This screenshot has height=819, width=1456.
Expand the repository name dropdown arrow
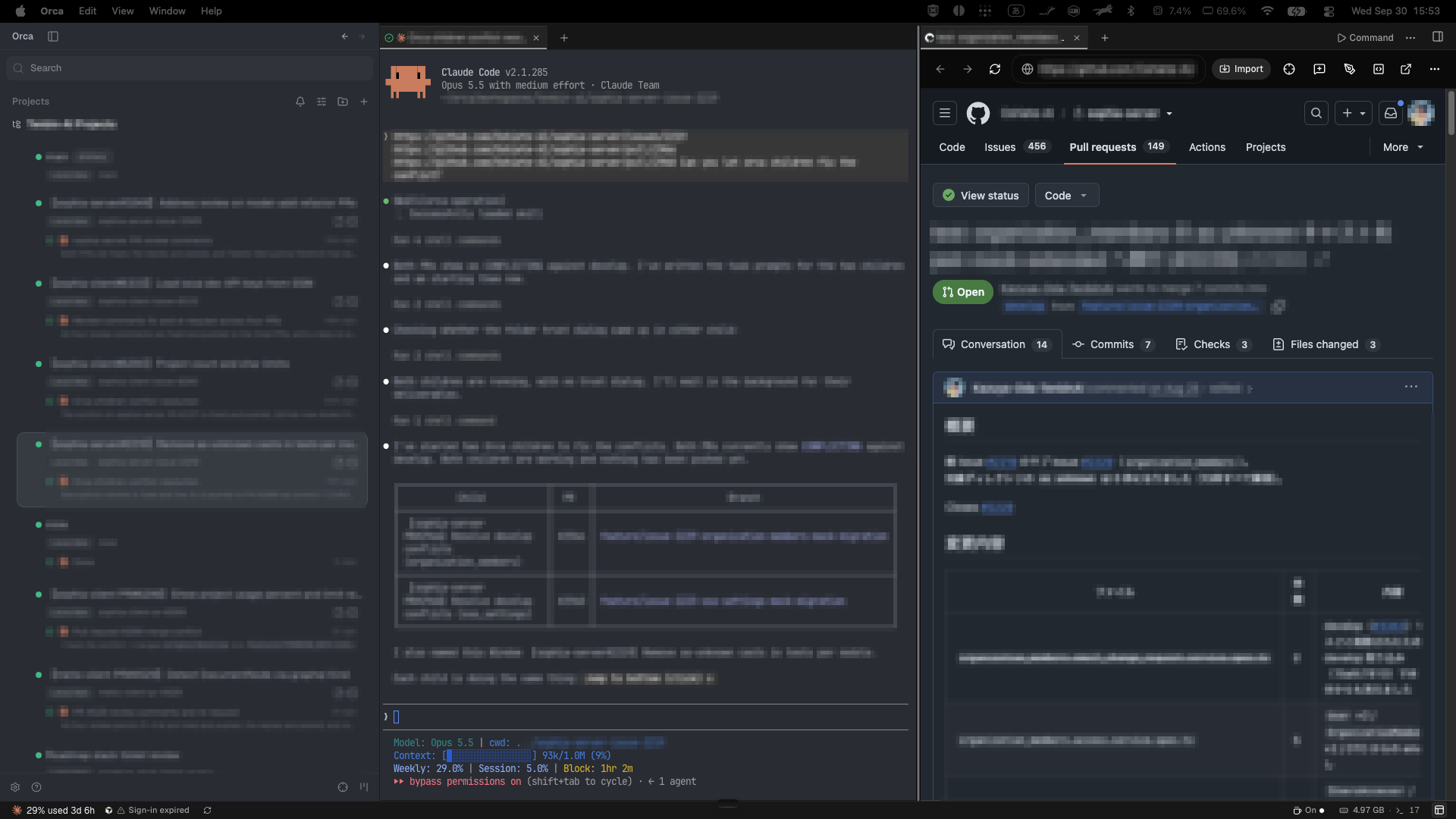point(1169,114)
